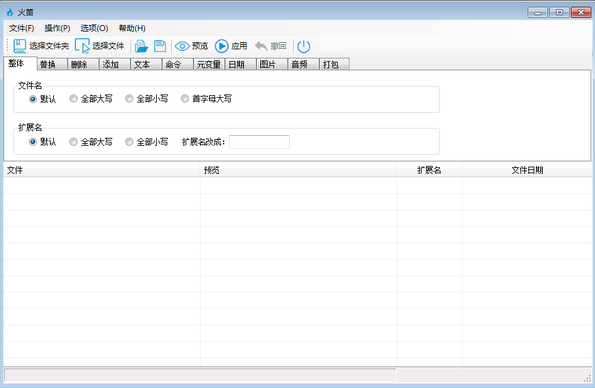Open the 帮助(H) menu
The width and height of the screenshot is (595, 388).
click(132, 28)
